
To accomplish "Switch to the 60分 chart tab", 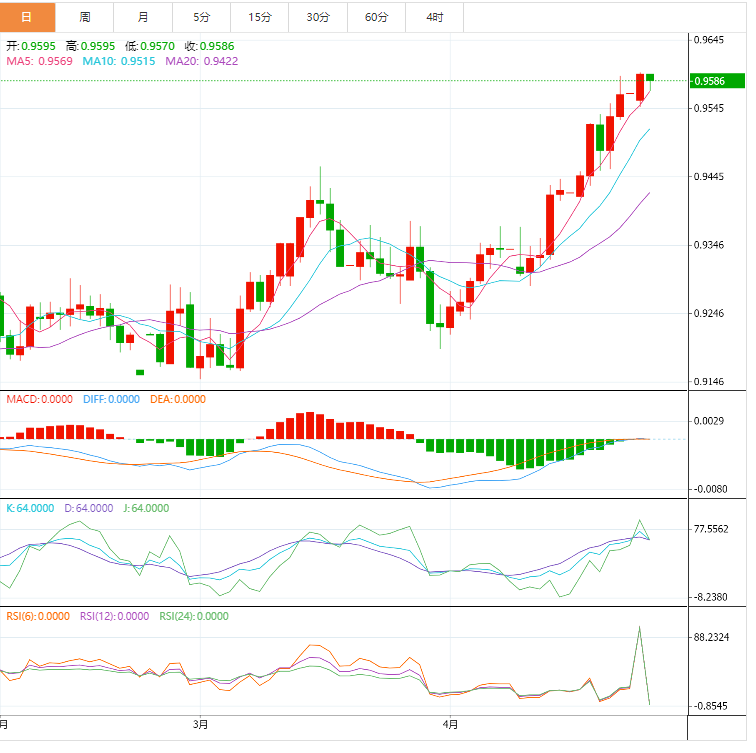I will (377, 17).
